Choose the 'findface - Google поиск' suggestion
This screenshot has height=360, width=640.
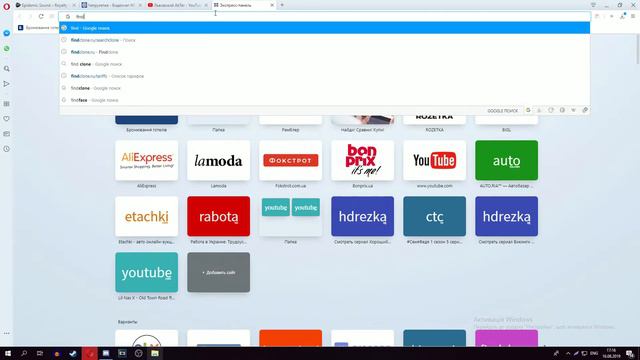point(324,100)
